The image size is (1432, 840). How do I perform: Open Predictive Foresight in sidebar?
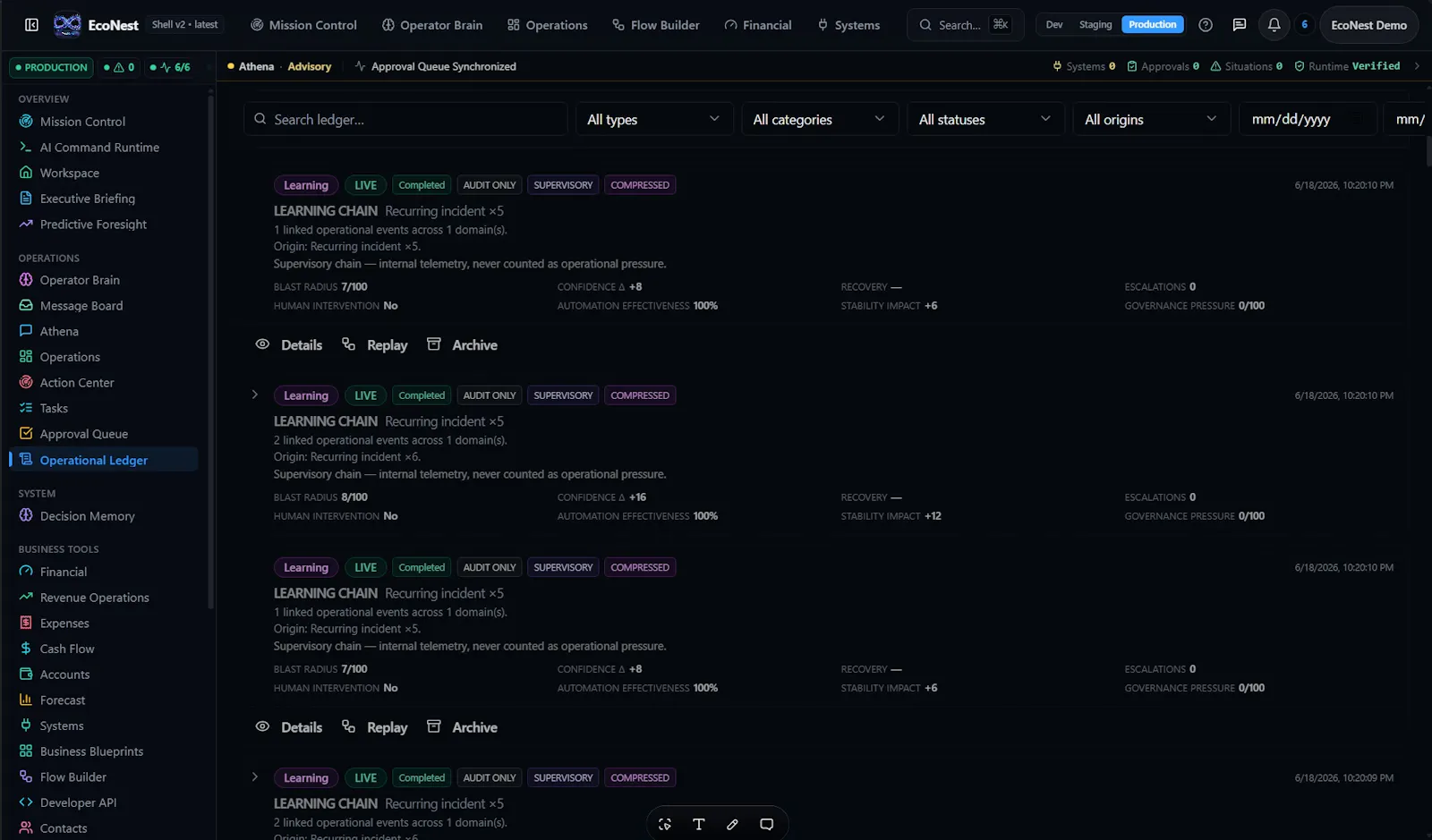pyautogui.click(x=93, y=225)
